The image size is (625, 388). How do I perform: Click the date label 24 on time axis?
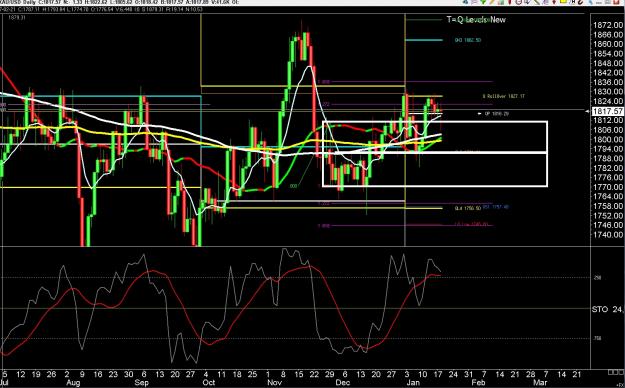pos(453,375)
